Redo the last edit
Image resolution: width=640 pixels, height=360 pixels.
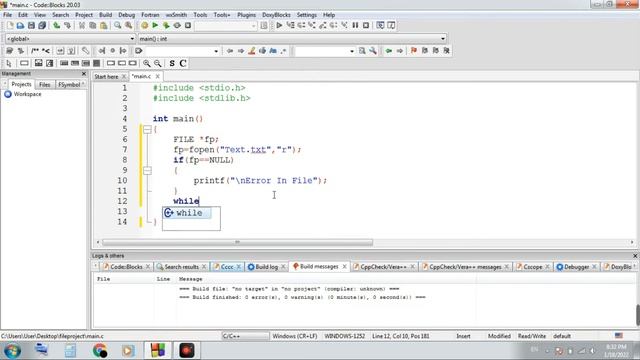[67, 25]
